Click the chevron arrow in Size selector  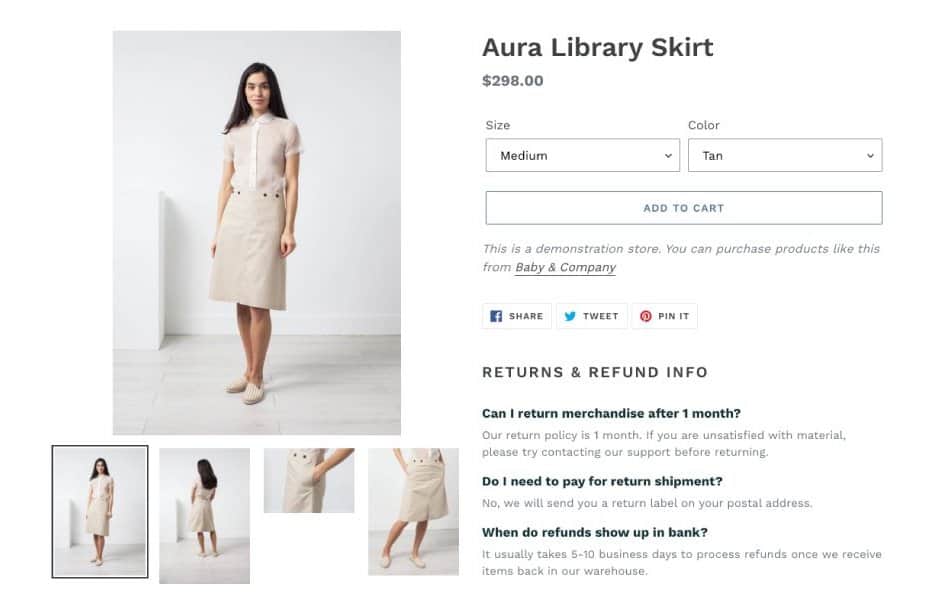668,156
